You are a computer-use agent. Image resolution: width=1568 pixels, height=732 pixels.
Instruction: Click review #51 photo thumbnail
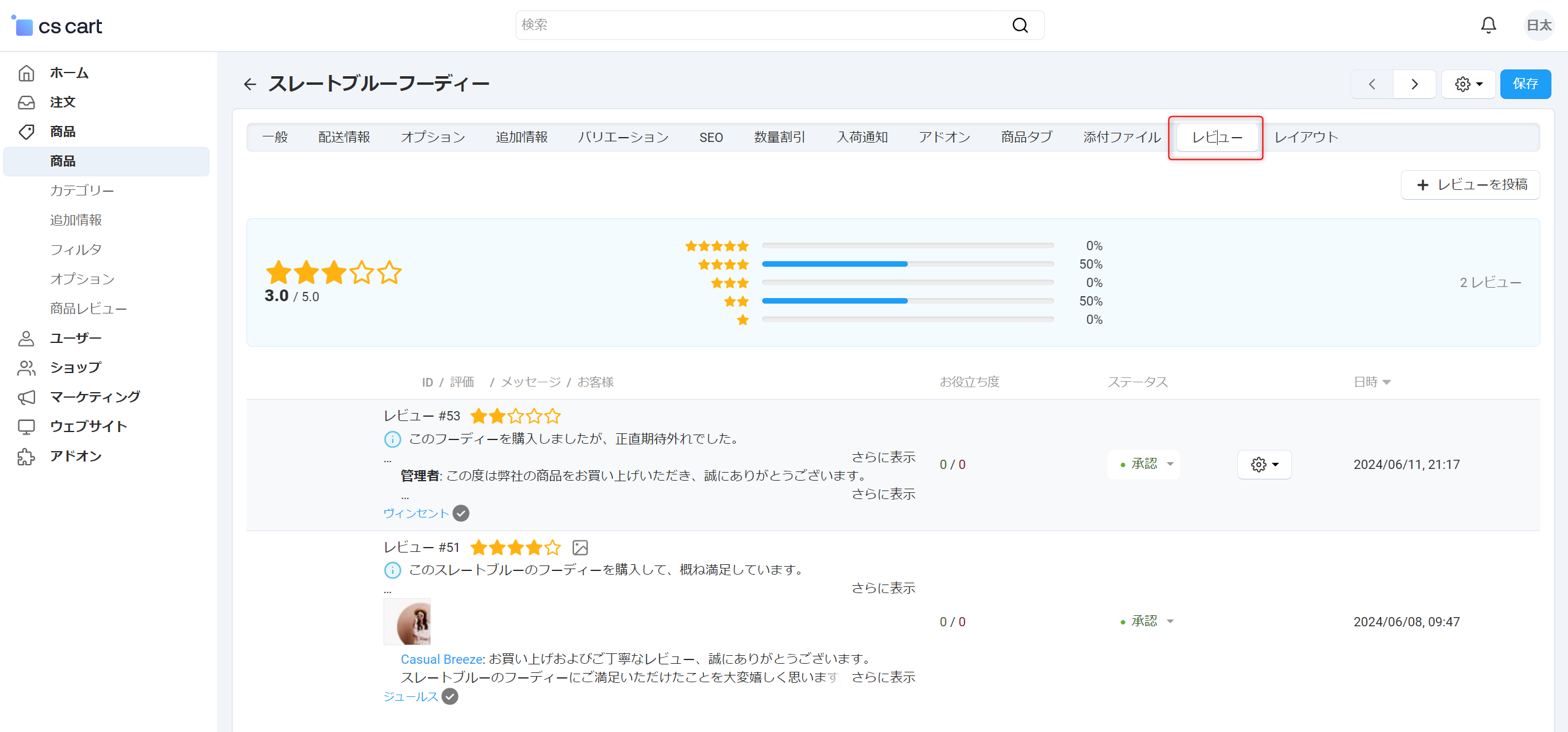coord(408,622)
